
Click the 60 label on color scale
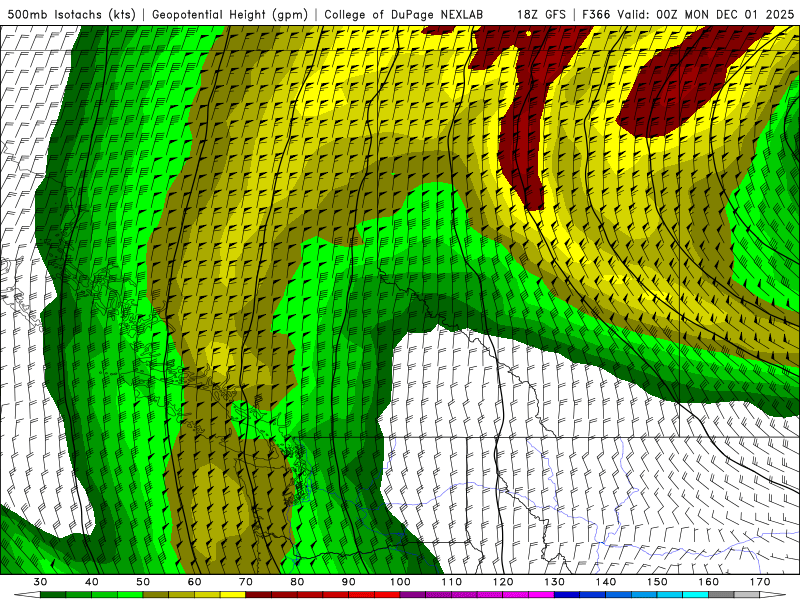pyautogui.click(x=194, y=582)
